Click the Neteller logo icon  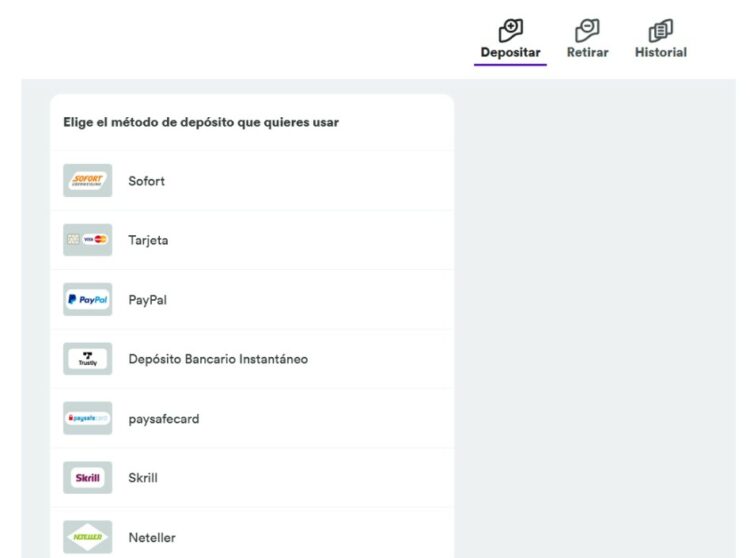click(87, 537)
